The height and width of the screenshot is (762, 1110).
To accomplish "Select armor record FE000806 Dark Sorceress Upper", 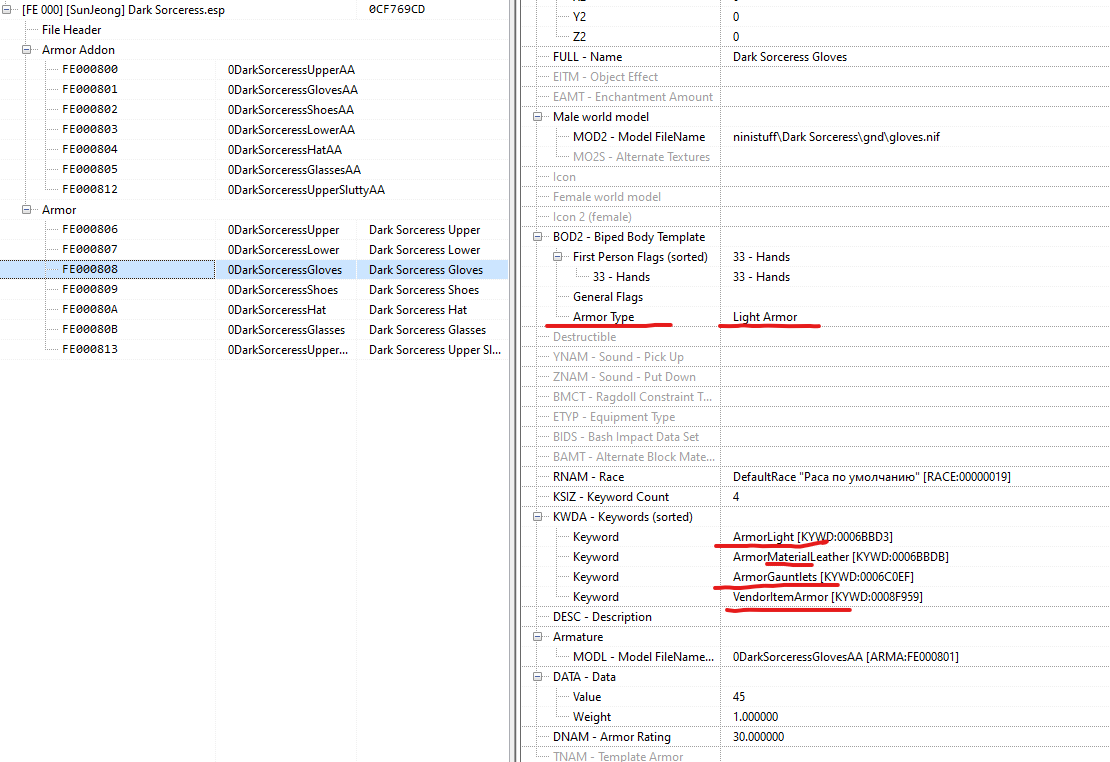I will 253,229.
